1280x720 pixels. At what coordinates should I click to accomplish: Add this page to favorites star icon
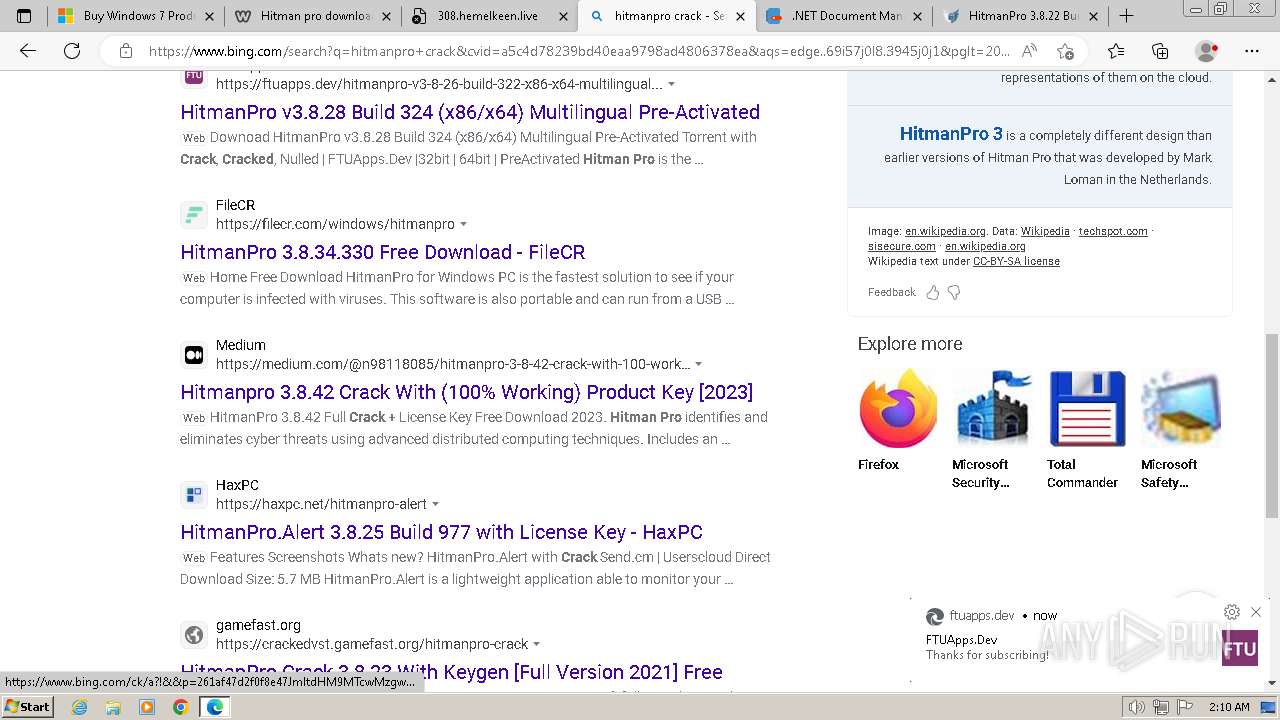click(x=1066, y=51)
